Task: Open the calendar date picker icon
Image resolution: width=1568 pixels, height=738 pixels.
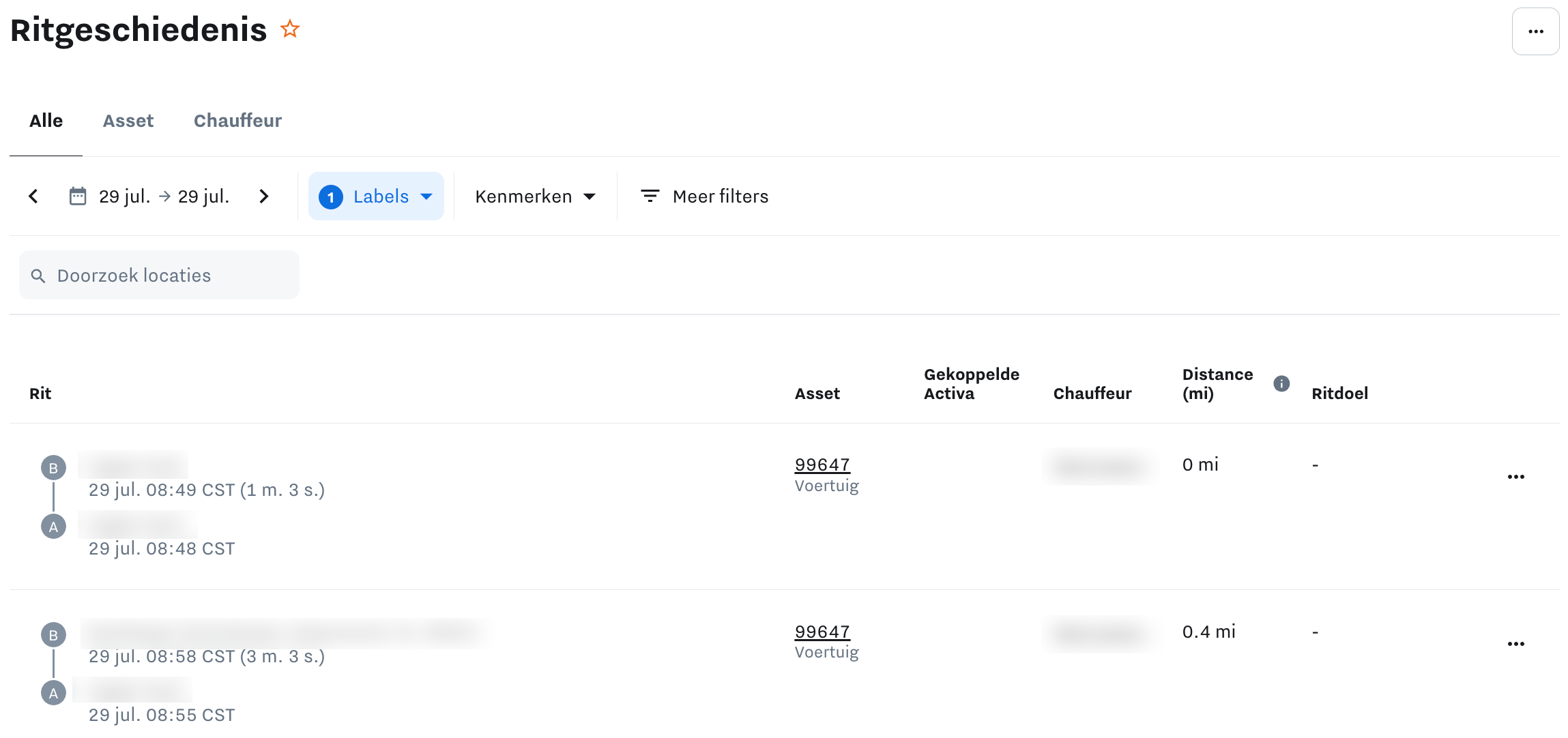Action: [x=78, y=196]
